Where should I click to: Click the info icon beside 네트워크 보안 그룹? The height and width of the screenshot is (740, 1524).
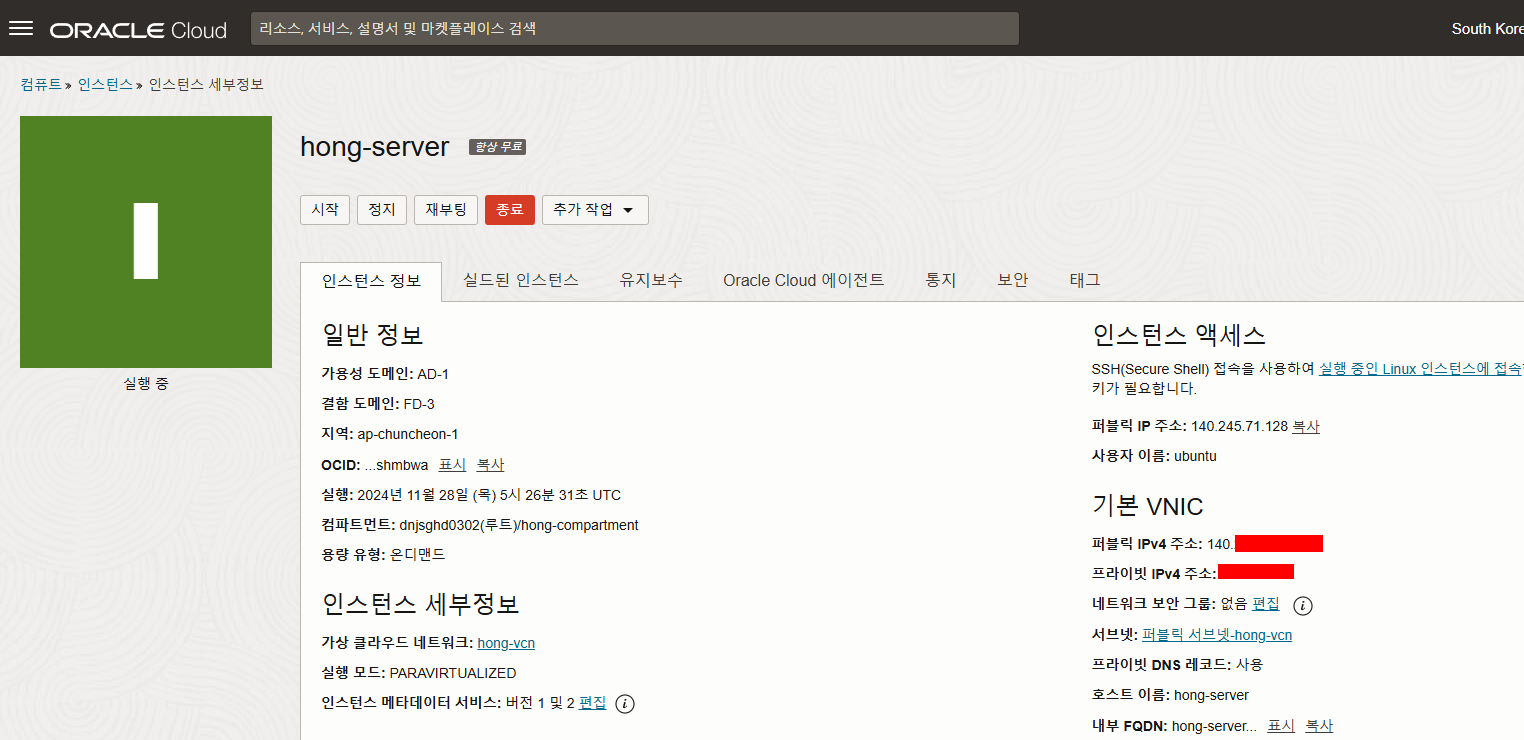point(1303,605)
